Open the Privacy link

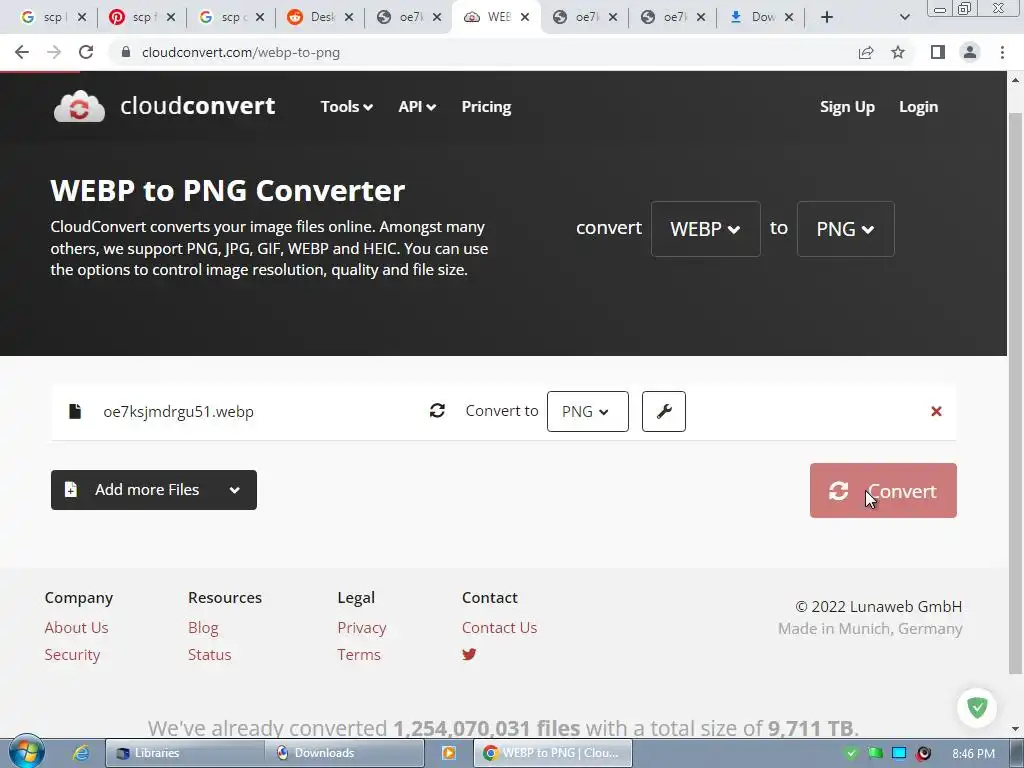click(x=362, y=628)
